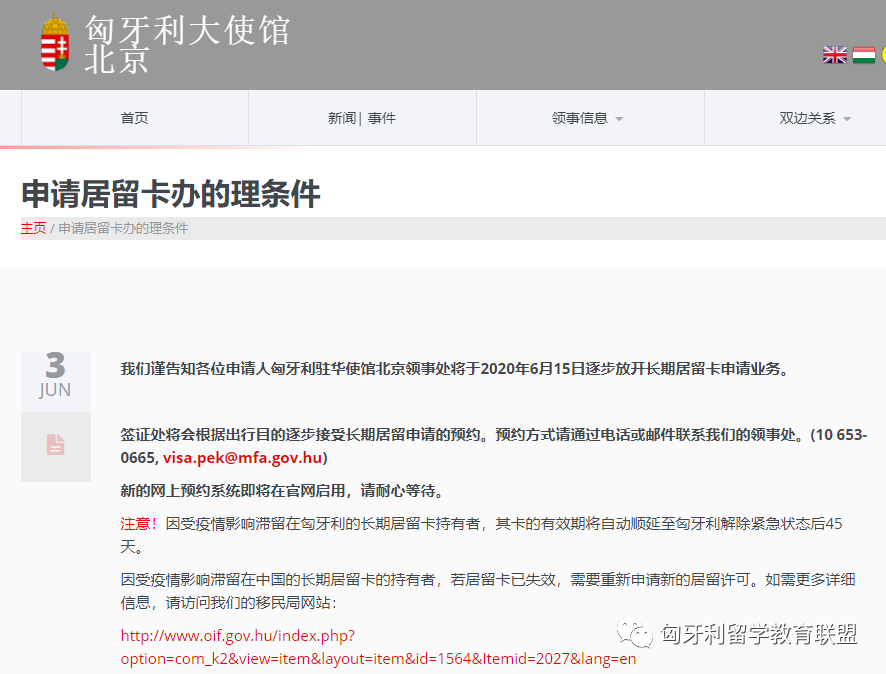This screenshot has height=674, width=886.
Task: Open the 领事信息 navigation menu
Action: tap(590, 118)
